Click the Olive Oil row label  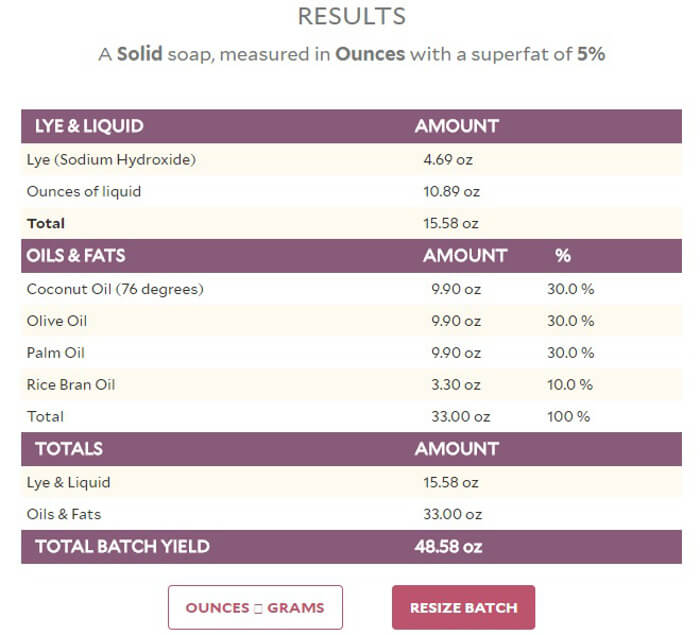coord(59,321)
